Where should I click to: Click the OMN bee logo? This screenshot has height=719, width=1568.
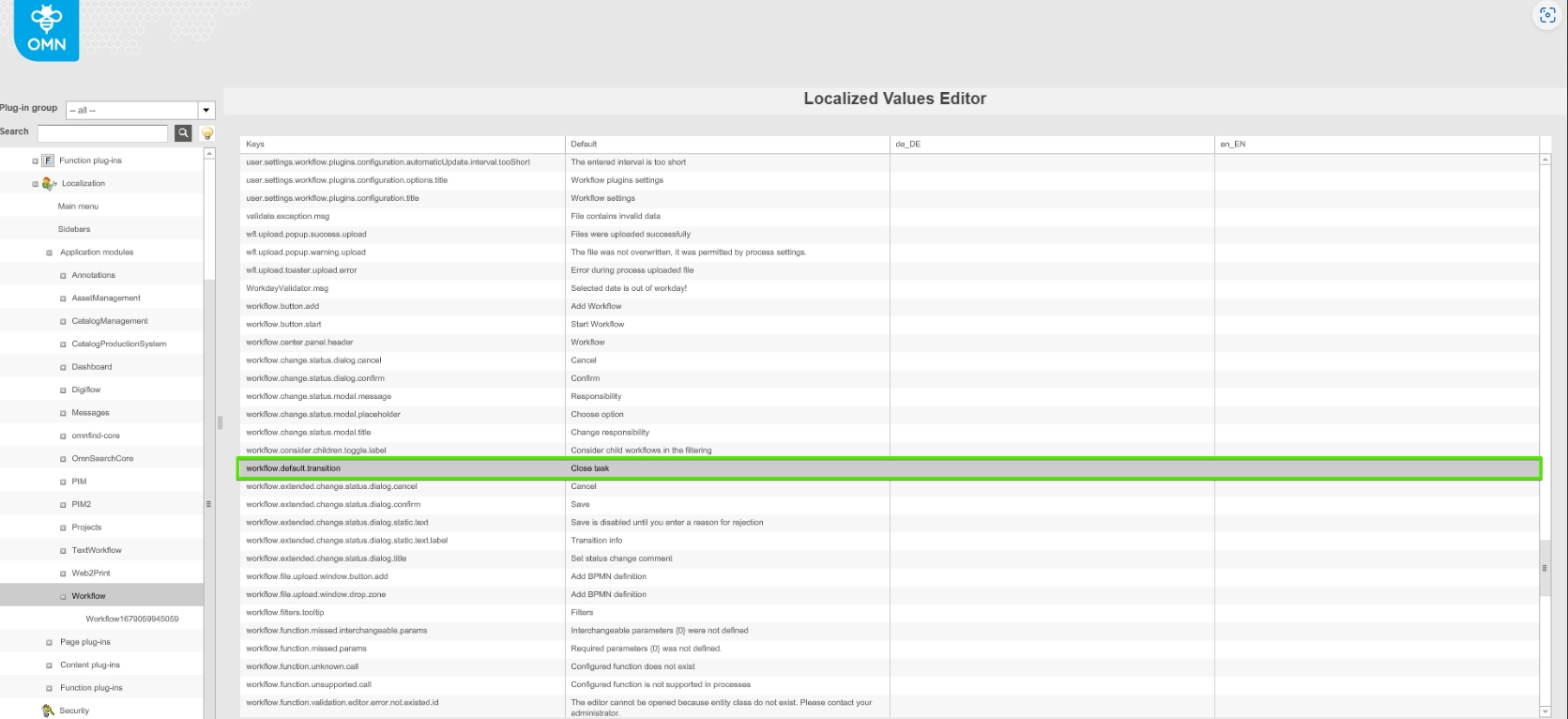pyautogui.click(x=46, y=30)
